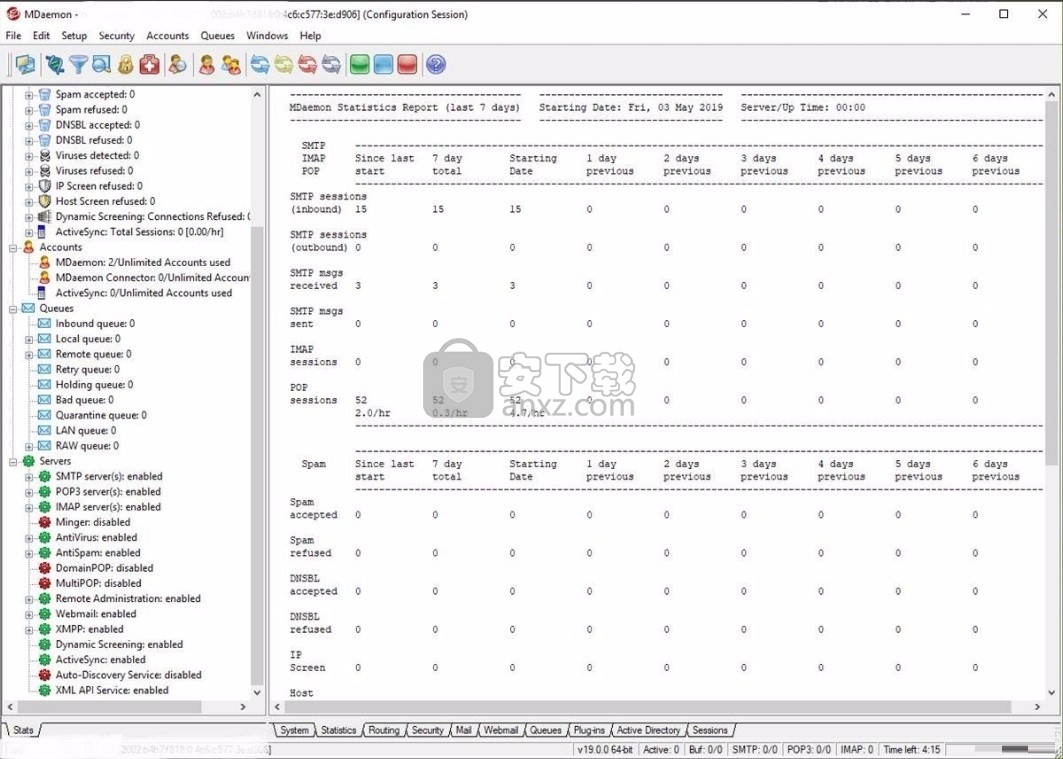Viewport: 1063px width, 759px height.
Task: Click the POP3: 0/0 status bar entry
Action: pyautogui.click(x=809, y=750)
